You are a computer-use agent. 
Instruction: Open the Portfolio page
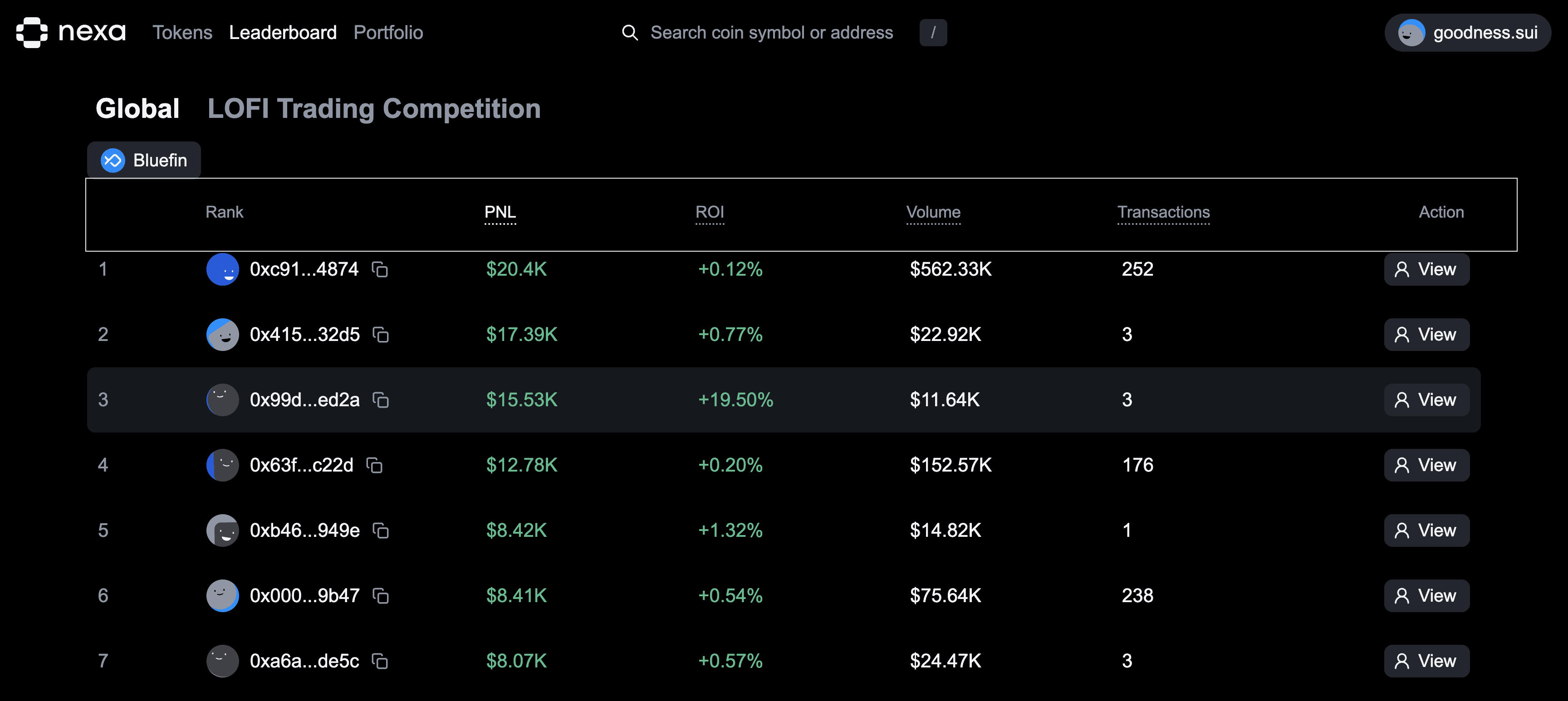[x=388, y=32]
